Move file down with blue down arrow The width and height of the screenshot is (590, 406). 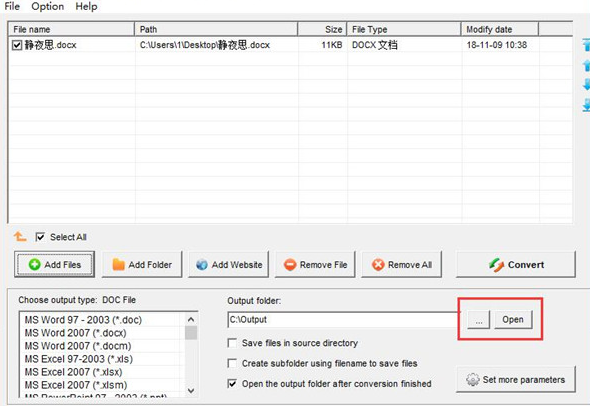coord(586,84)
